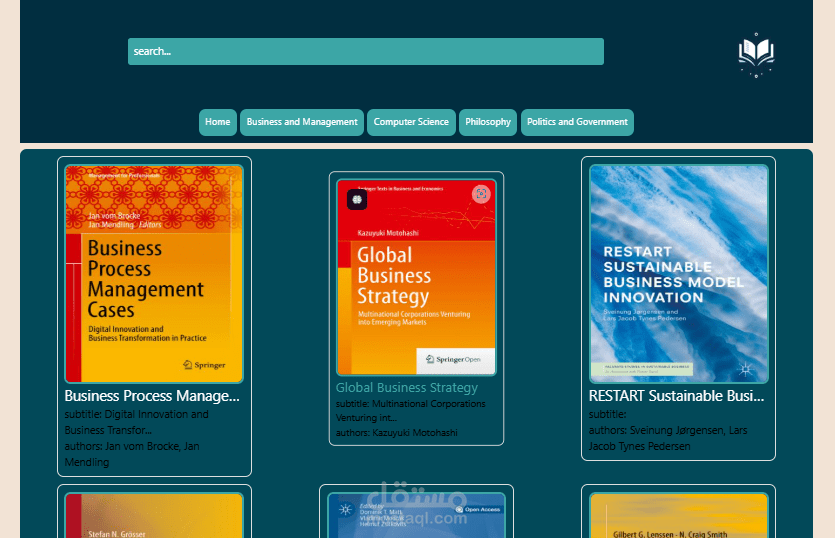Screen dimensions: 835x538
Task: Click subtitle text 'Digital Innovation and Business Transfor...'
Action: [x=136, y=422]
